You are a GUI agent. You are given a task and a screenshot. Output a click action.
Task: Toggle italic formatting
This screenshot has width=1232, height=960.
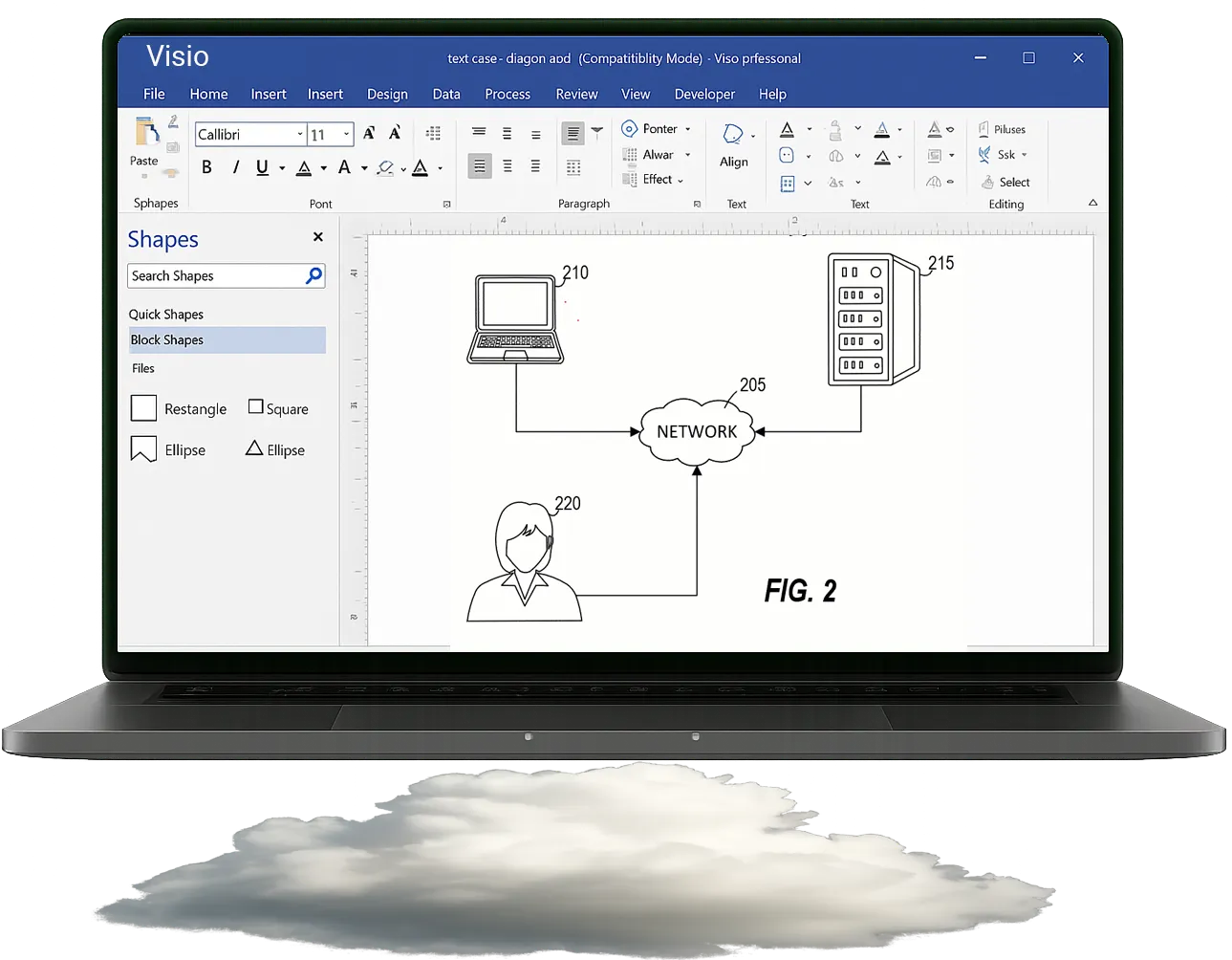click(235, 166)
